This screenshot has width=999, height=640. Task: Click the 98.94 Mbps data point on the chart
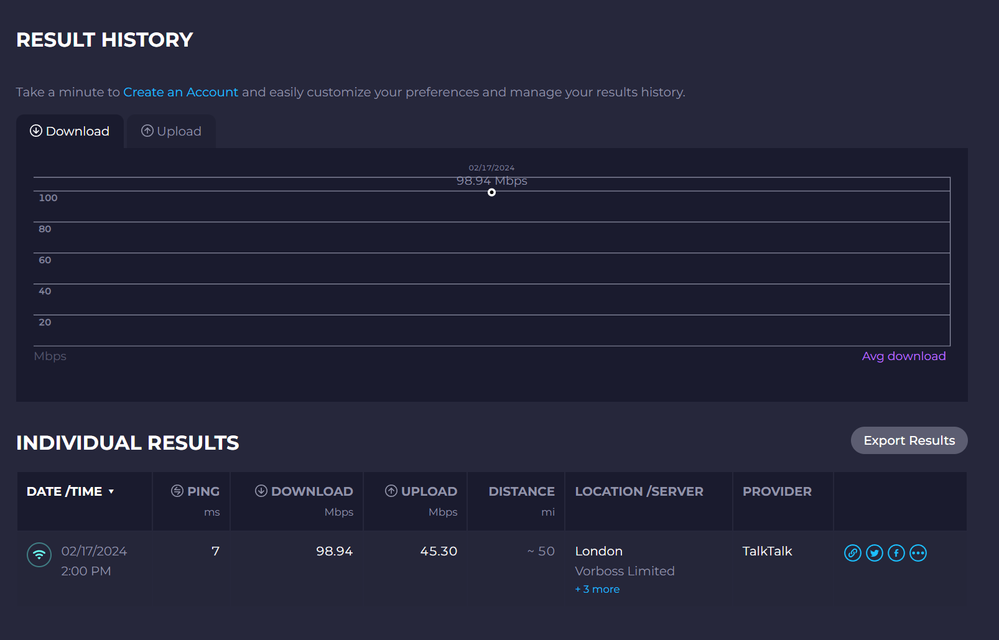coord(492,192)
